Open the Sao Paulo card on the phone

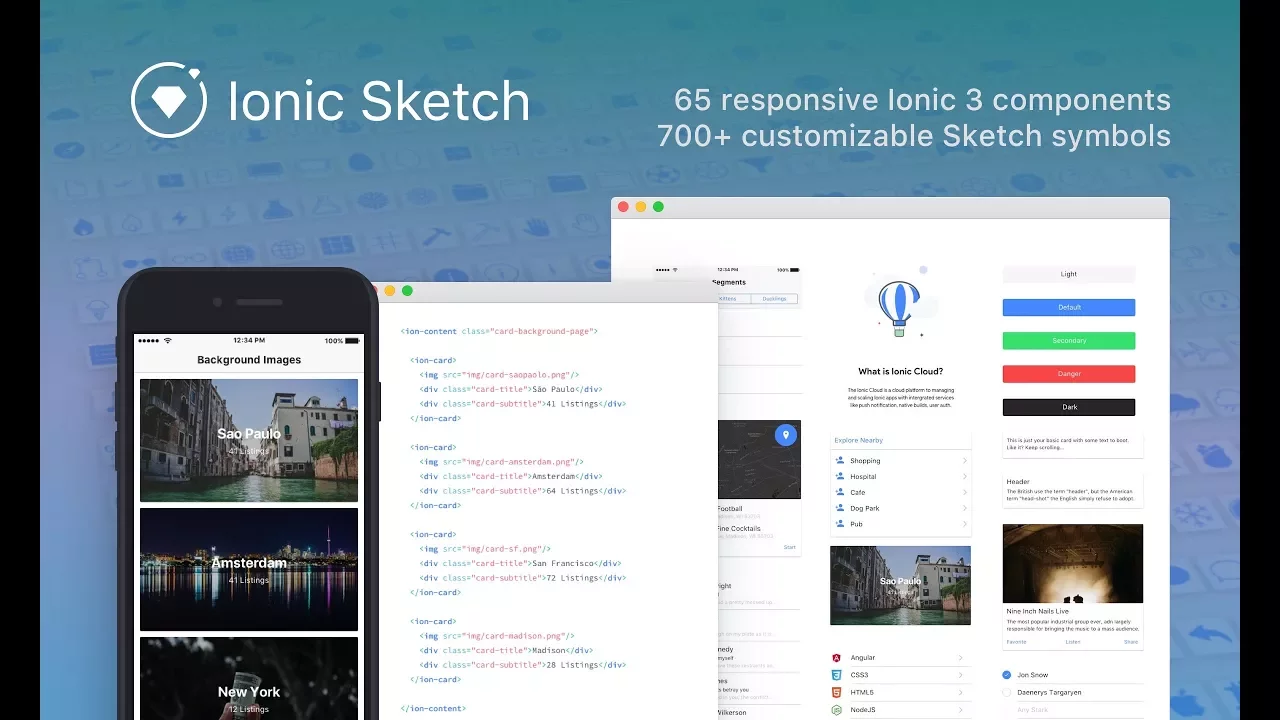[249, 440]
